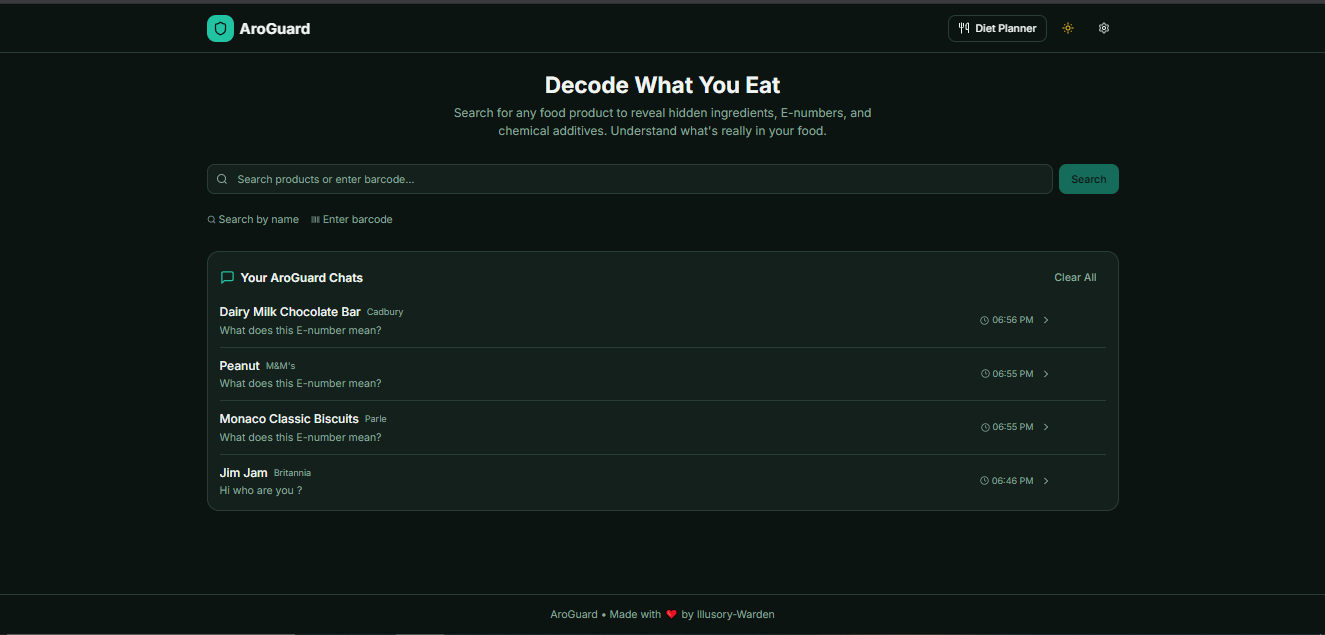Open the Jim Jam chat arrow

(x=1046, y=480)
